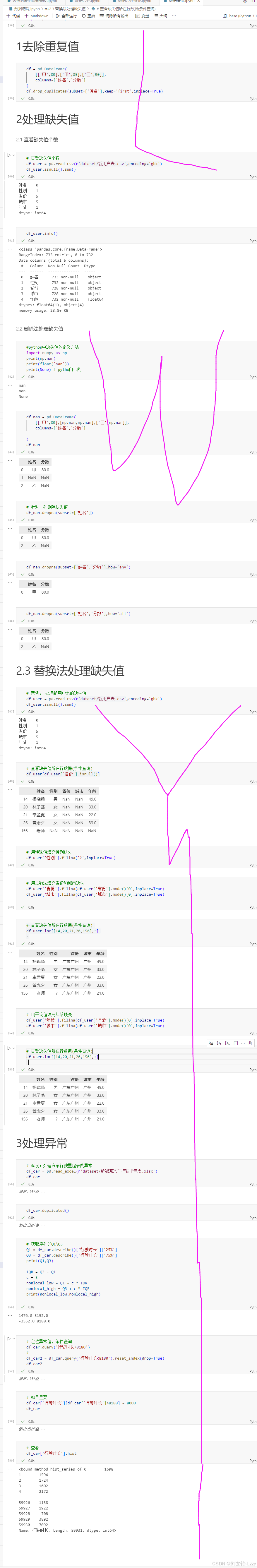The height and width of the screenshot is (1568, 257).
Task: Click the 3处理异常 heading
Action: (x=42, y=1143)
